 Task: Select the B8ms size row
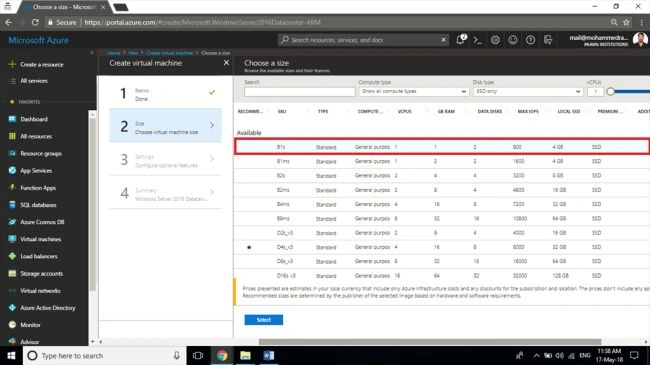pyautogui.click(x=442, y=219)
